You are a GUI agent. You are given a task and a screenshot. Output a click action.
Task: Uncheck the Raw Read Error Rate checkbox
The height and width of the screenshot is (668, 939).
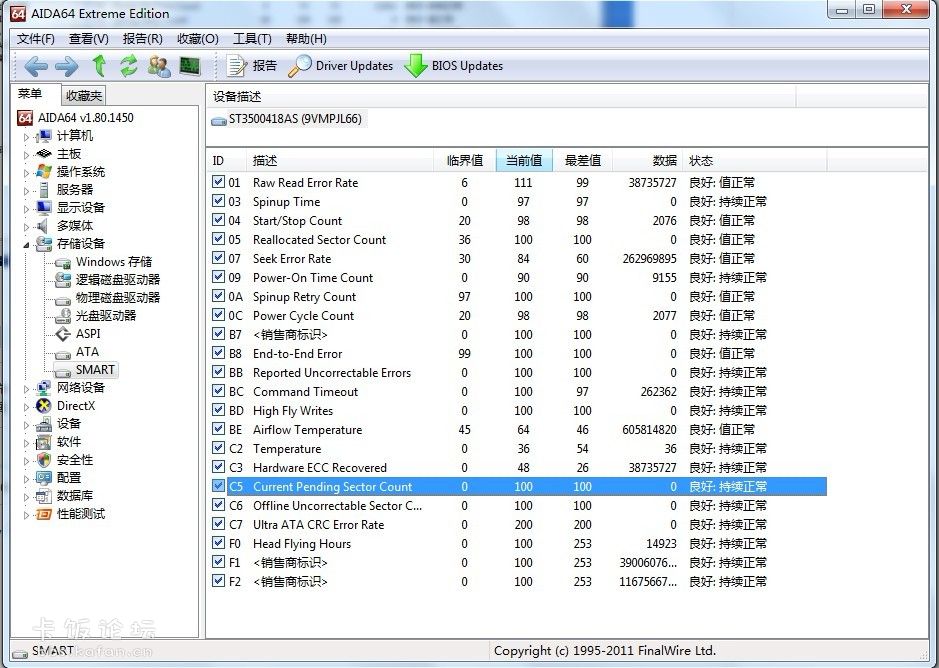(219, 182)
